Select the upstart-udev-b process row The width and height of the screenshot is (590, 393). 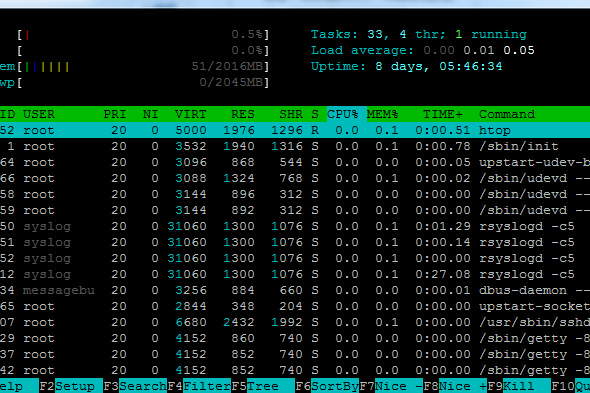click(295, 162)
